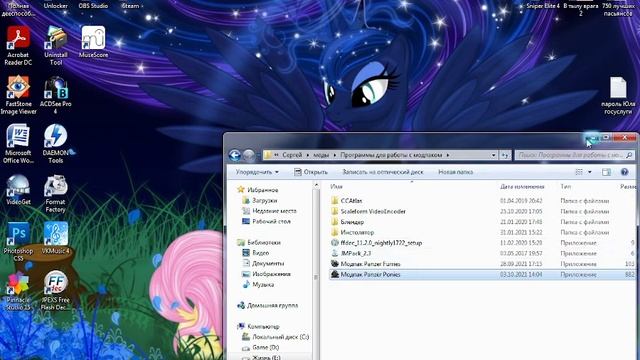Open Недавние места in sidebar

[x=274, y=211]
